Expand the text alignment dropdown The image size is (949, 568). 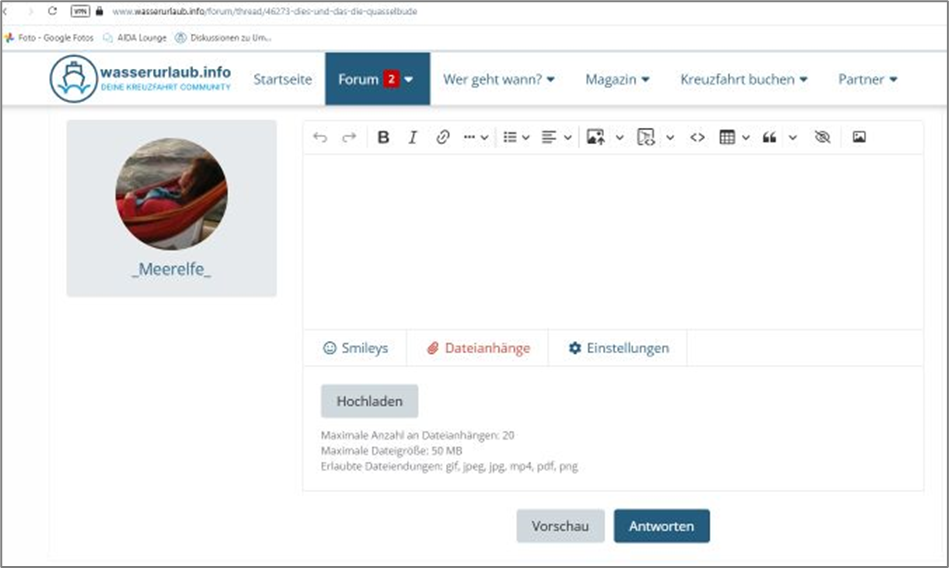[557, 138]
